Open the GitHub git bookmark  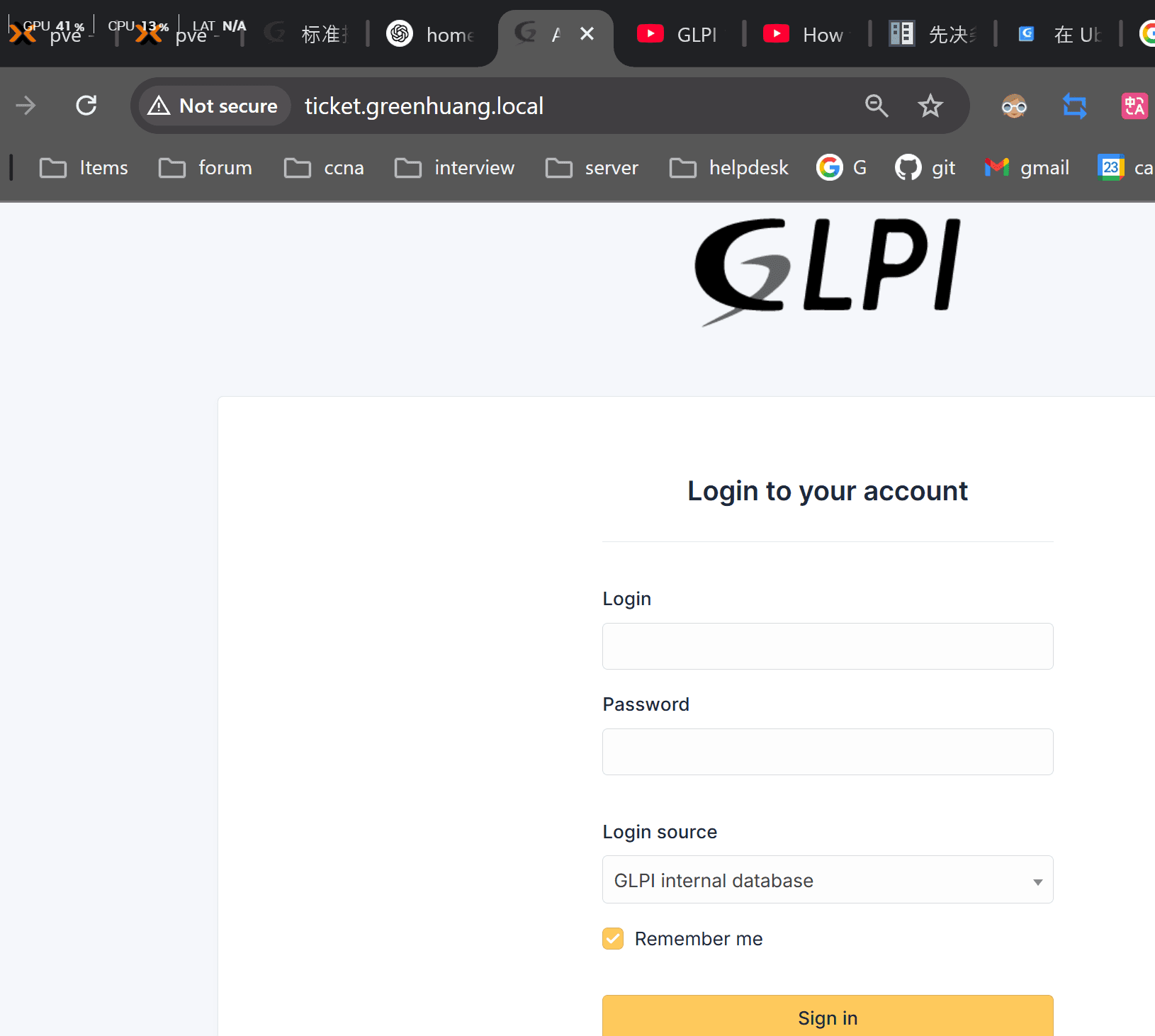[925, 168]
